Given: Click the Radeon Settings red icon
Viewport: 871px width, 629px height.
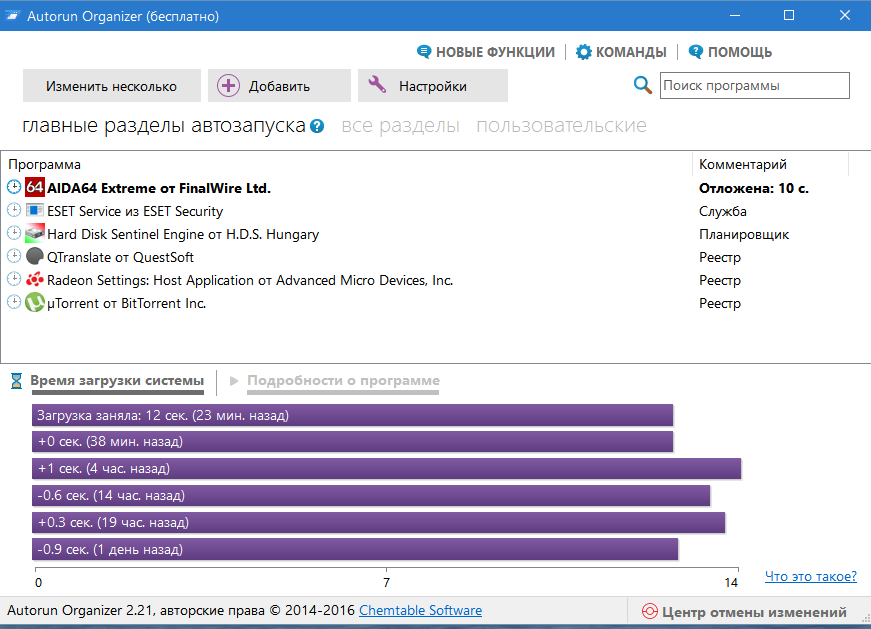Looking at the screenshot, I should [x=34, y=279].
